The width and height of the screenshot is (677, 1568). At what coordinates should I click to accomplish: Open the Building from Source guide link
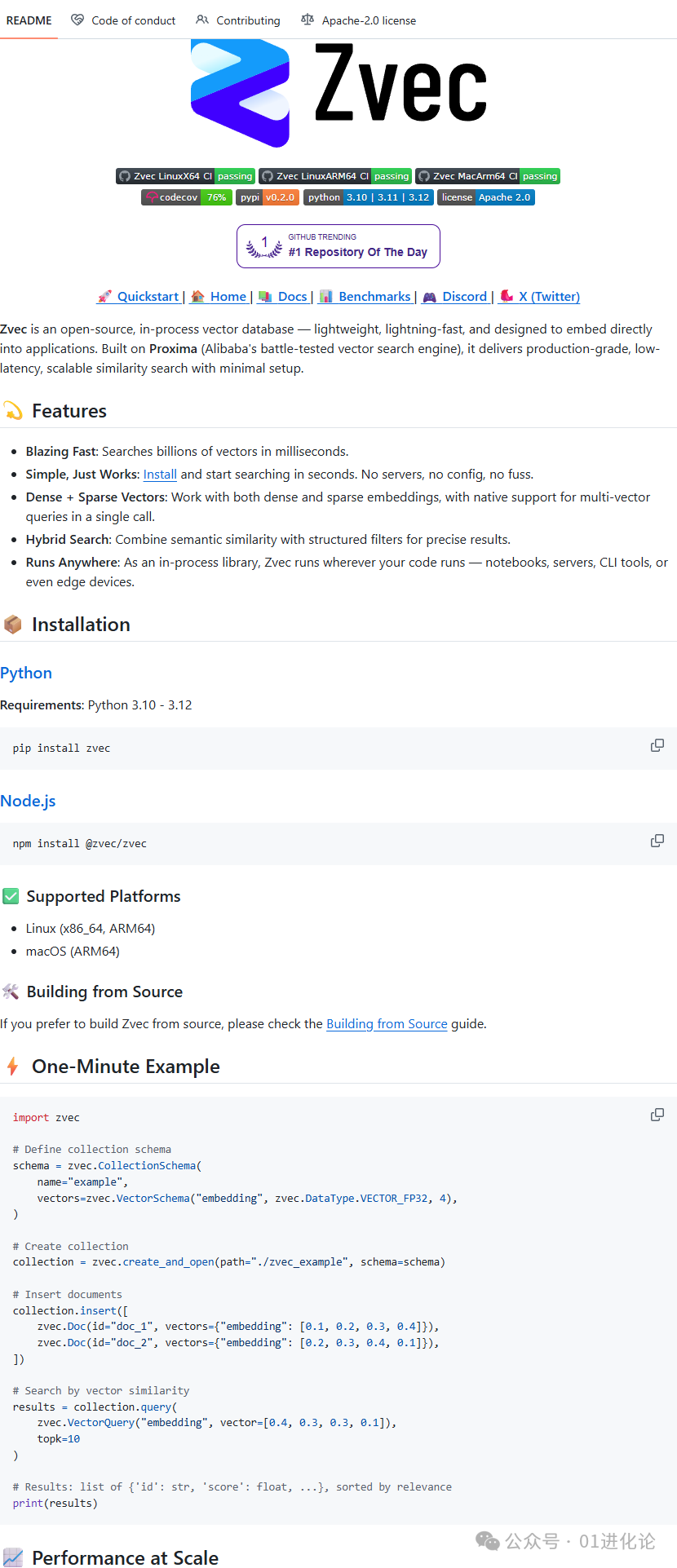coord(387,1024)
